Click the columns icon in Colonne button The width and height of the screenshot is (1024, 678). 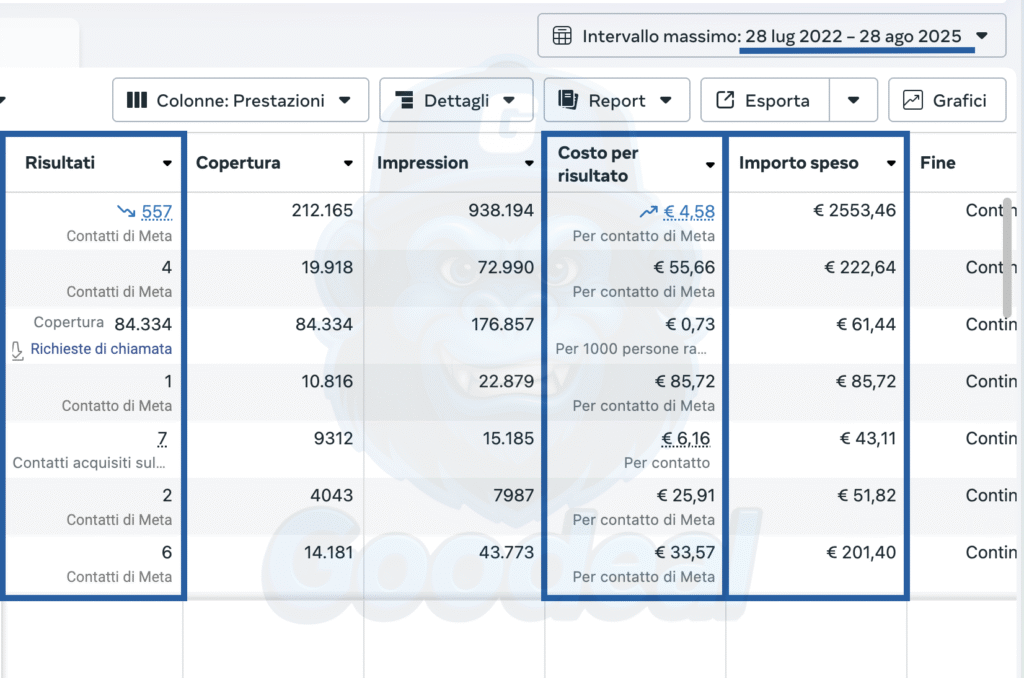tap(137, 100)
